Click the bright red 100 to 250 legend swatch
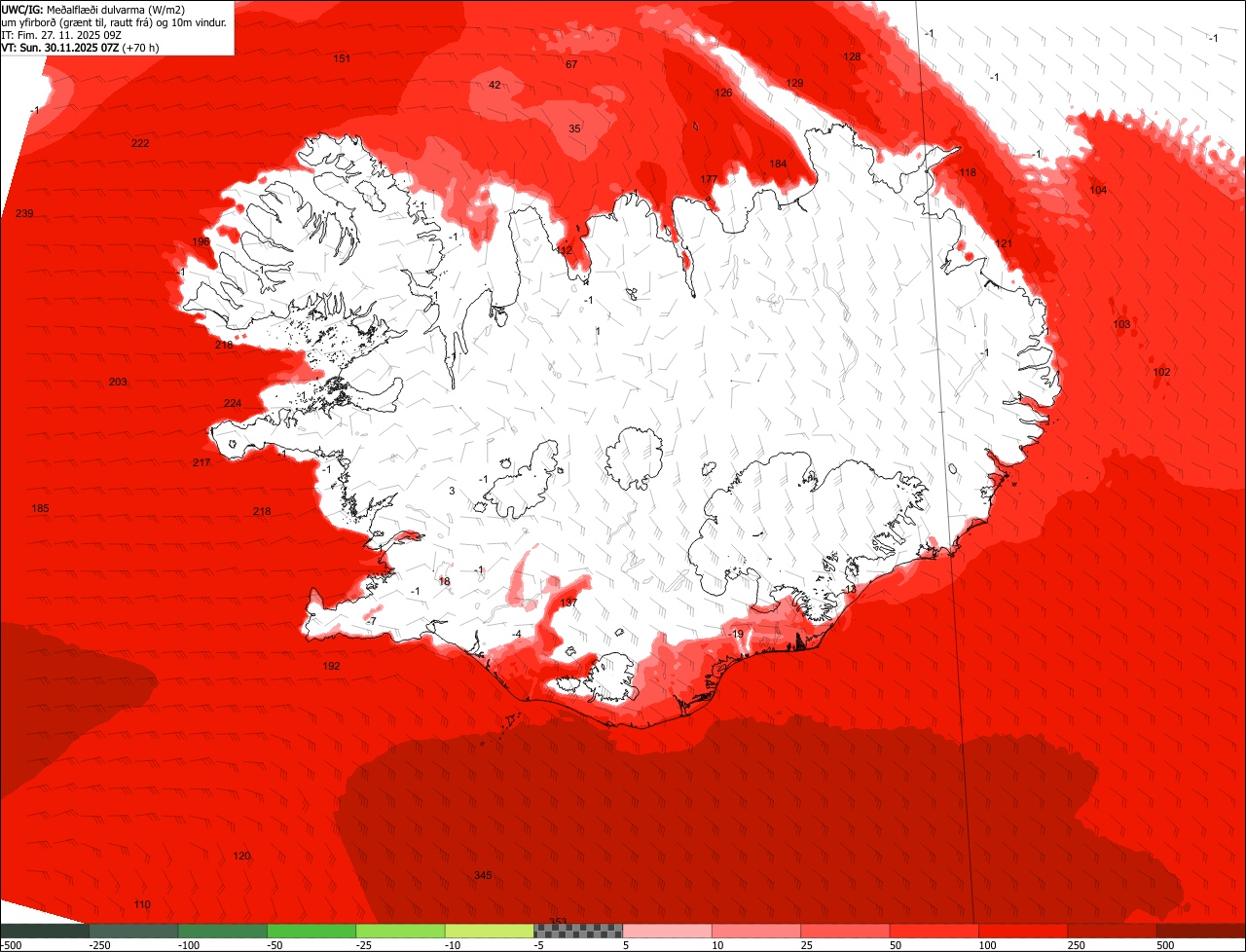Viewport: 1246px width, 952px height. point(1023,931)
